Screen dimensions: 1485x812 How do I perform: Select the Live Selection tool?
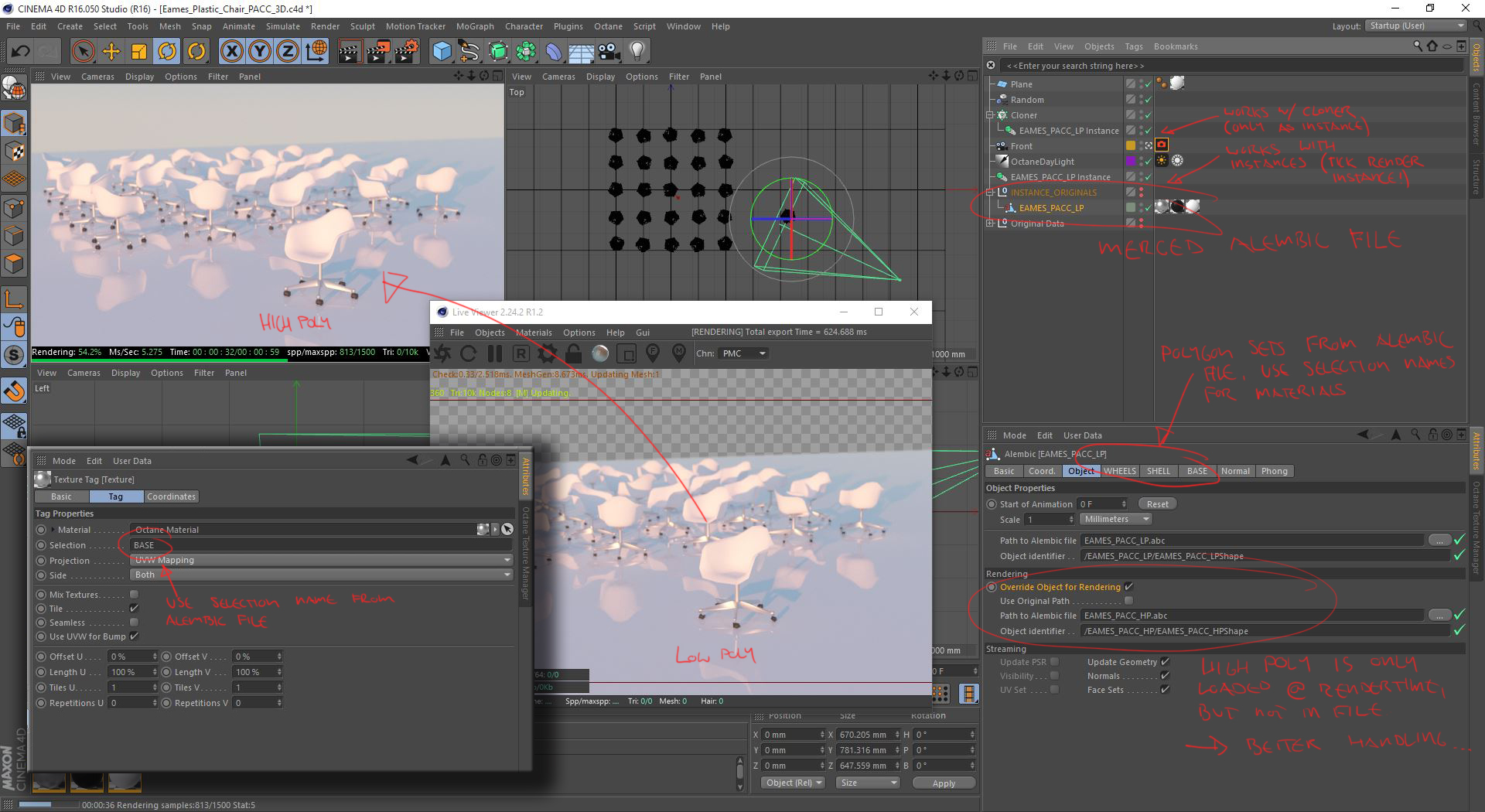[x=83, y=52]
